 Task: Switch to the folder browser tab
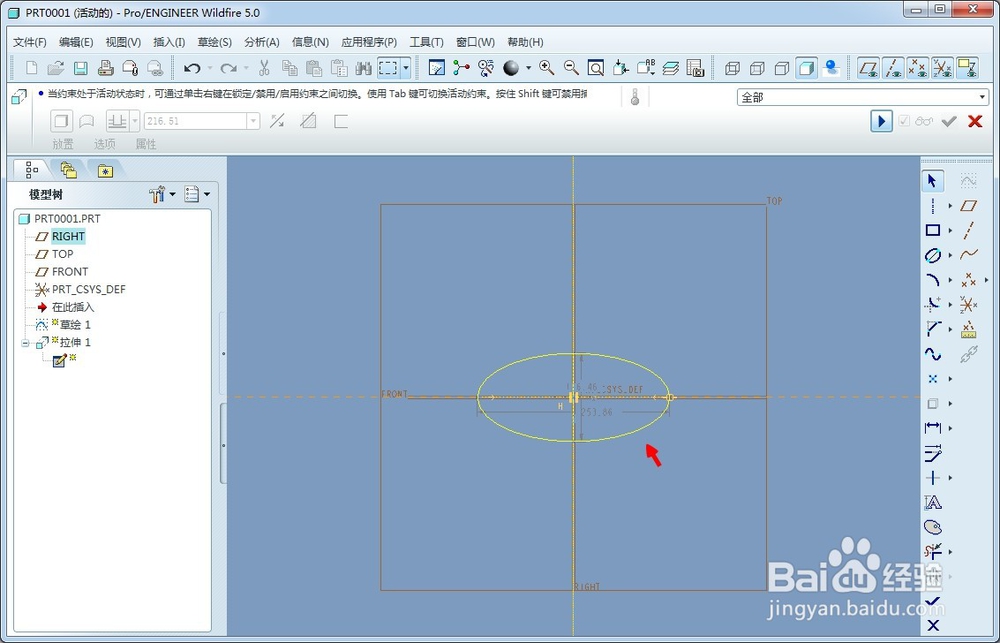tap(68, 170)
